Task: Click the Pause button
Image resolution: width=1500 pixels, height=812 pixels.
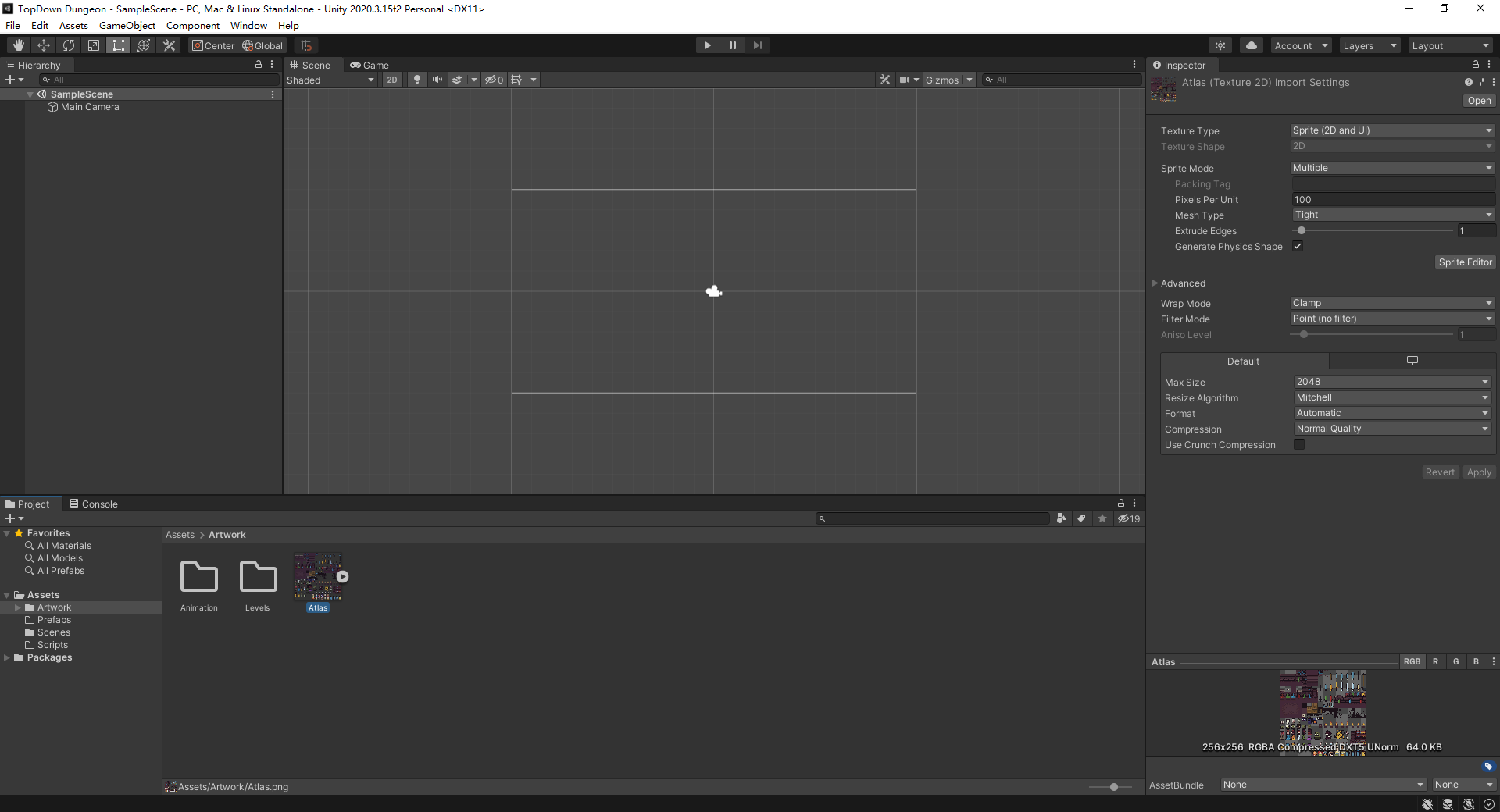Action: pos(732,45)
